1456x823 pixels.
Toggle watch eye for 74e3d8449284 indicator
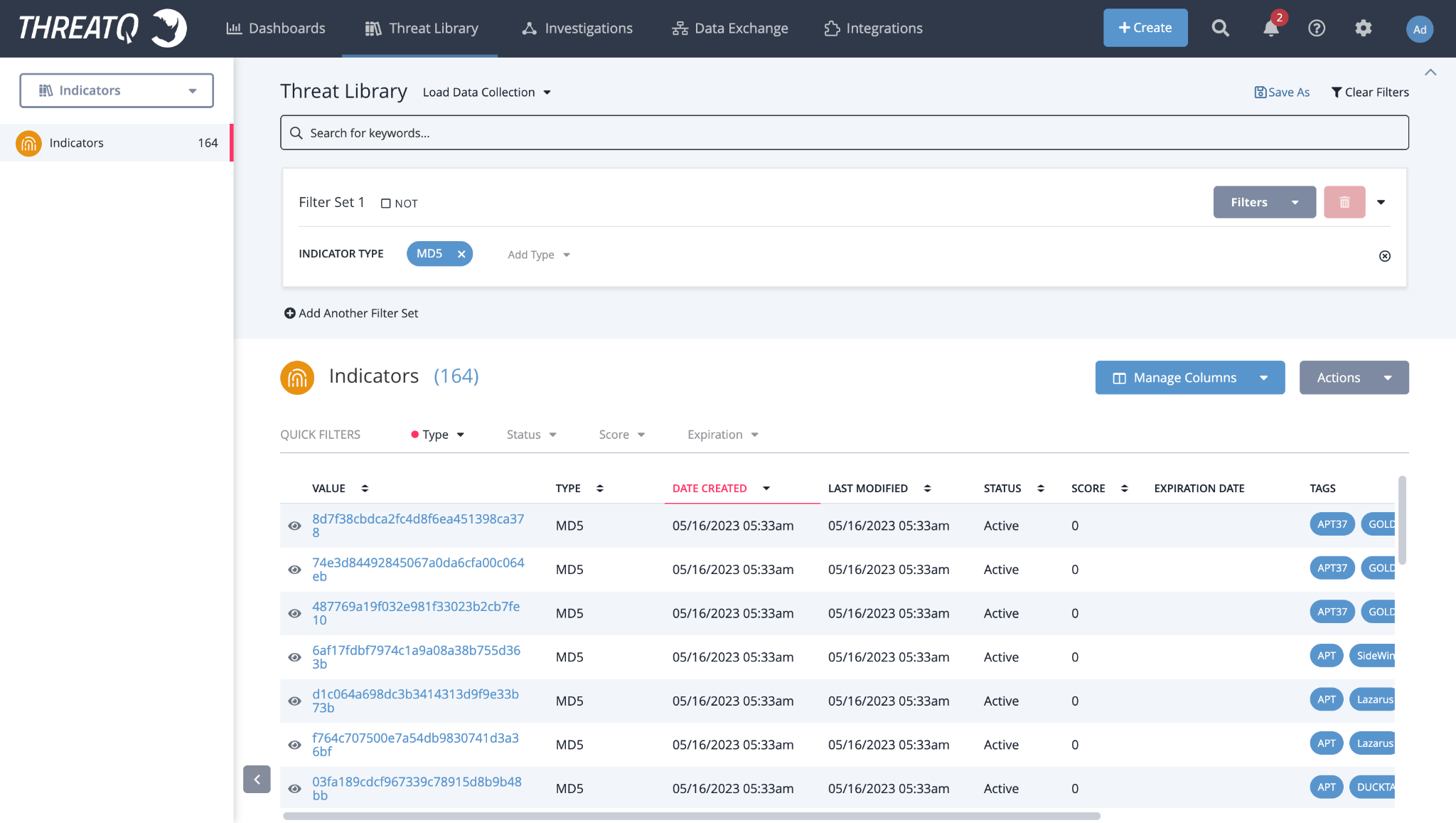(x=294, y=570)
